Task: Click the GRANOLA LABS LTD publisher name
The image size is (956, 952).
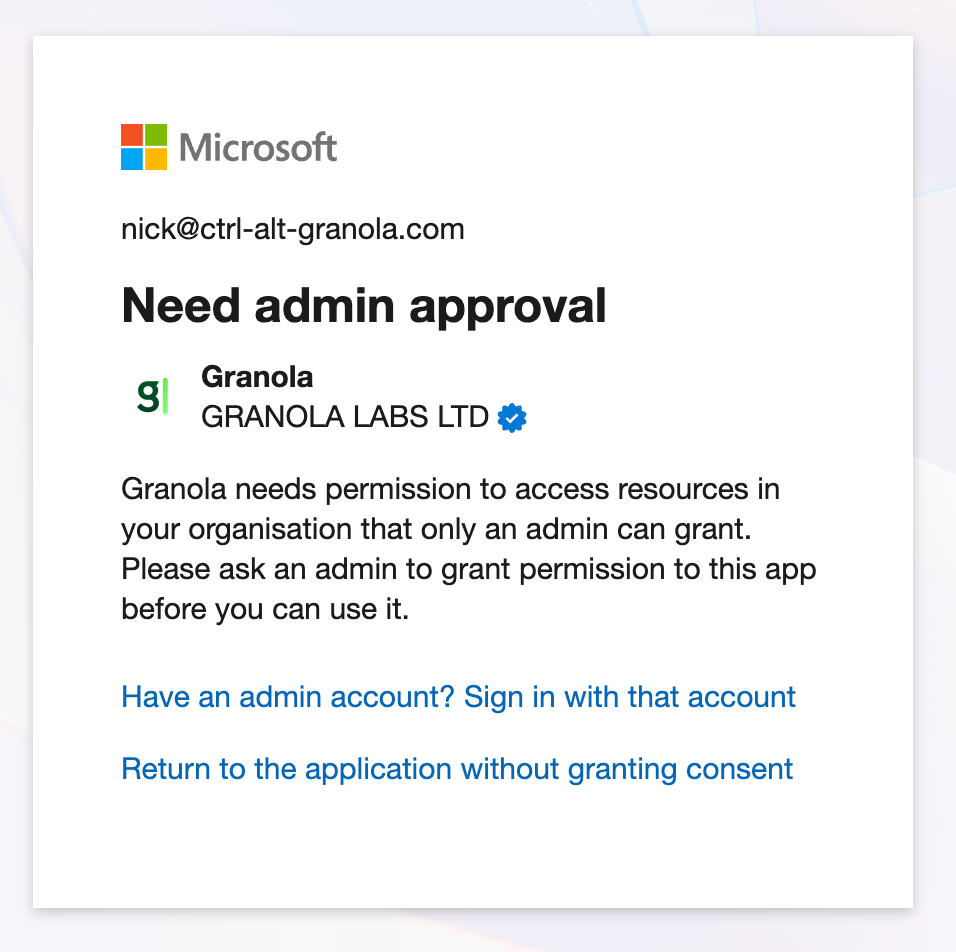Action: (345, 417)
